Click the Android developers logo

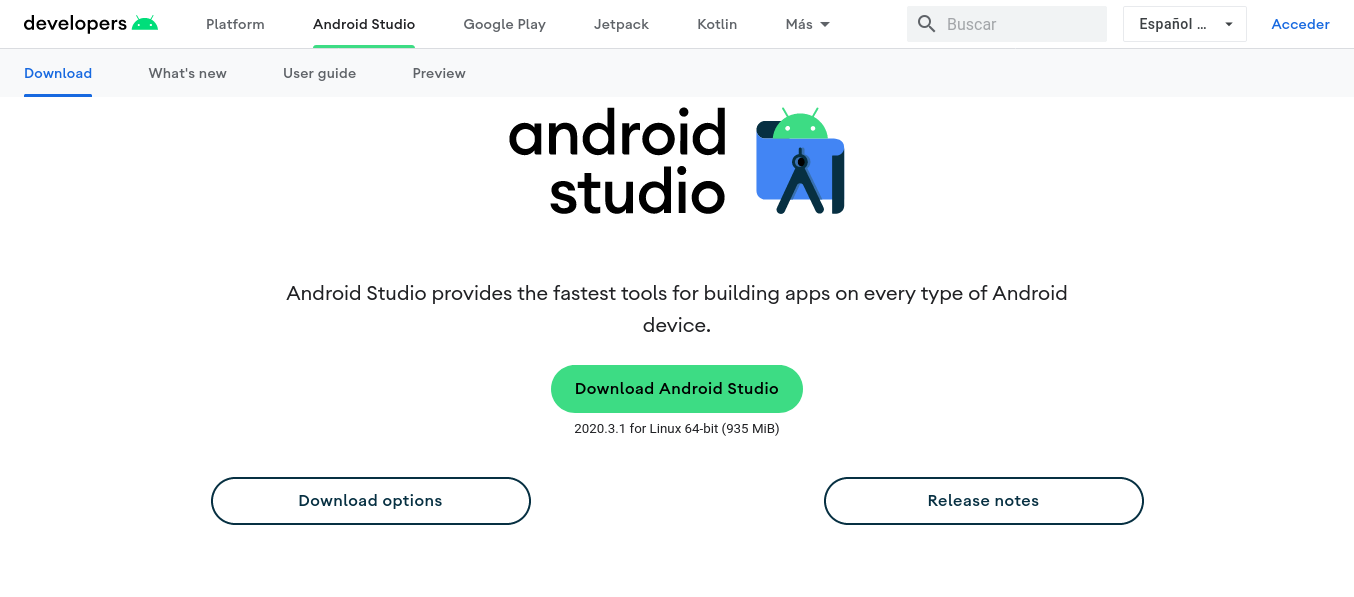pyautogui.click(x=91, y=24)
